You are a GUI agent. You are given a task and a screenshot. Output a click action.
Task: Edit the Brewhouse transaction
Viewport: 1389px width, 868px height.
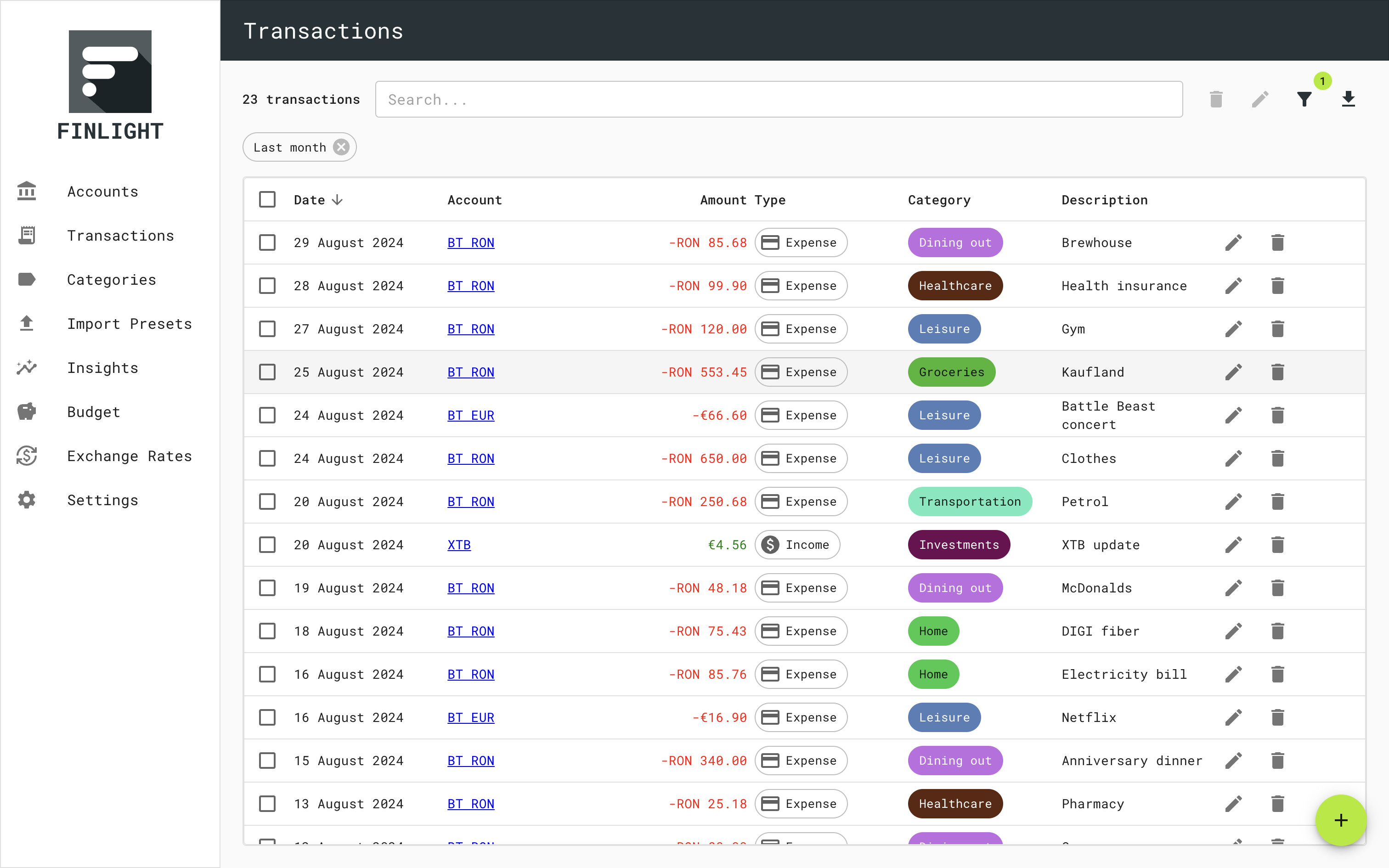tap(1233, 243)
